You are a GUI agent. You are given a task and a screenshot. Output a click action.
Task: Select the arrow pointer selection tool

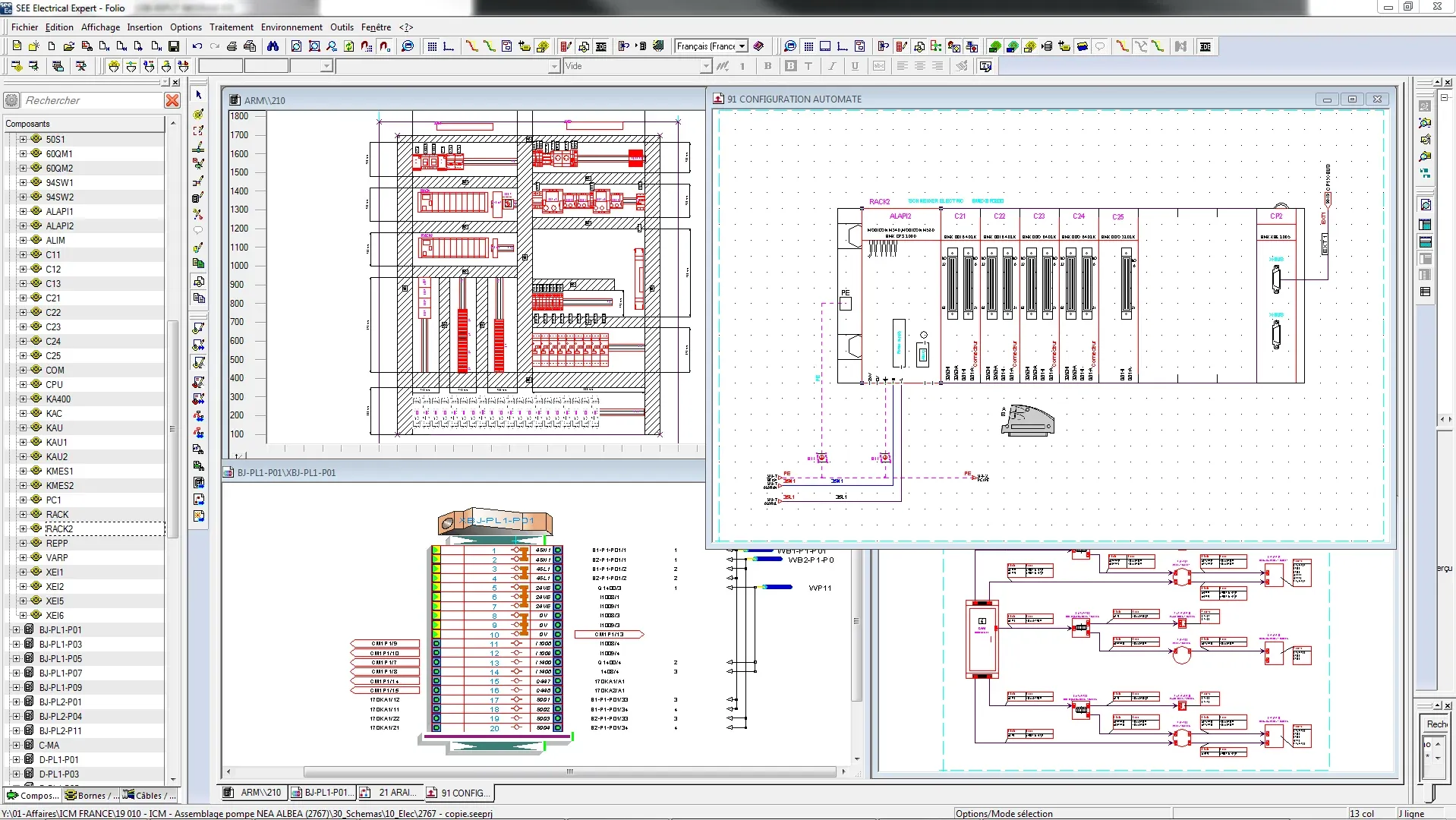coord(198,95)
